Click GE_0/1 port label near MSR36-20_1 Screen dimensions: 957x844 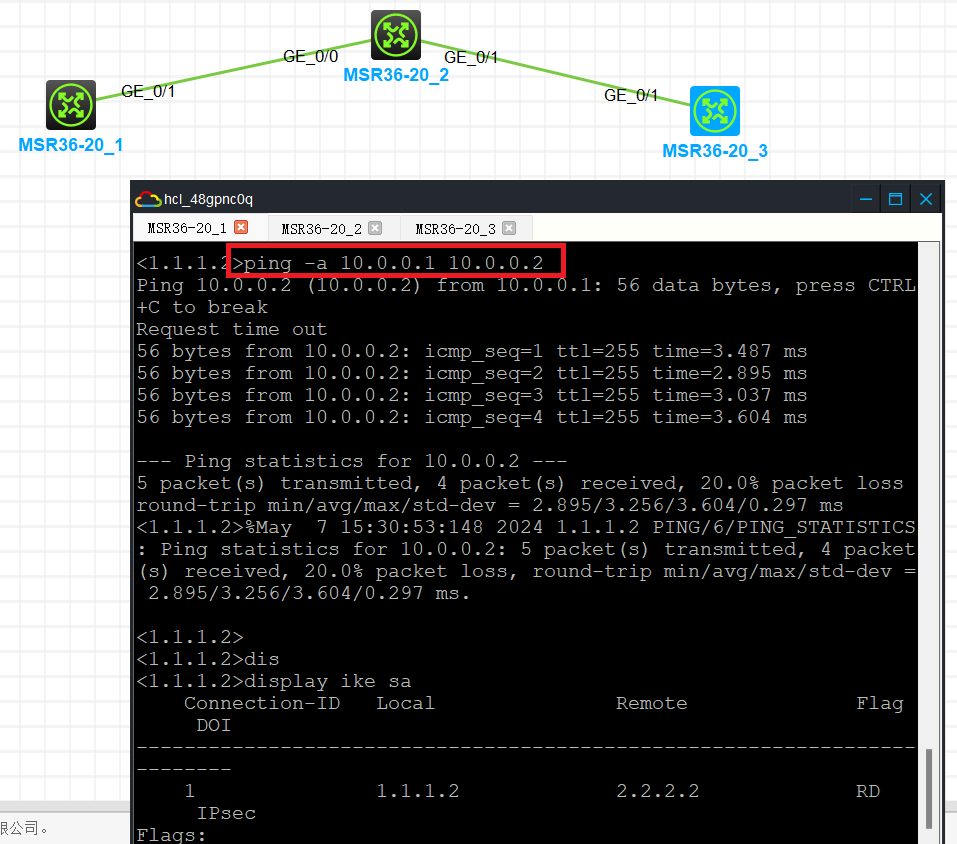148,92
